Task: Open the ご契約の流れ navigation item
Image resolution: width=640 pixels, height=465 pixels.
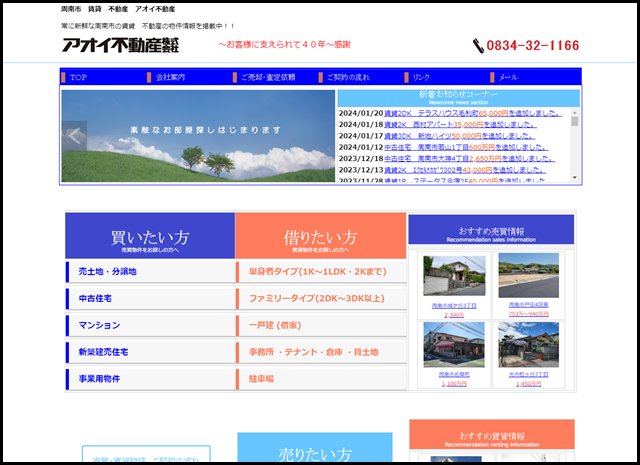Action: (x=348, y=77)
